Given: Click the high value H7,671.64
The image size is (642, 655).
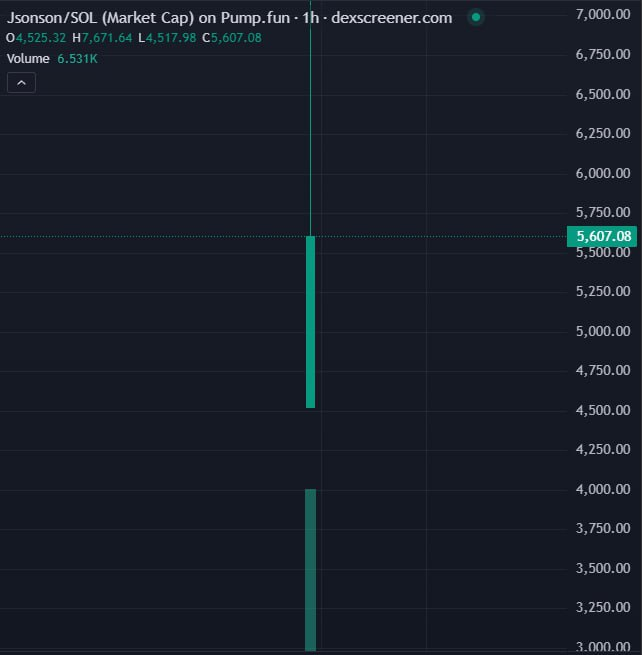Looking at the screenshot, I should (102, 38).
